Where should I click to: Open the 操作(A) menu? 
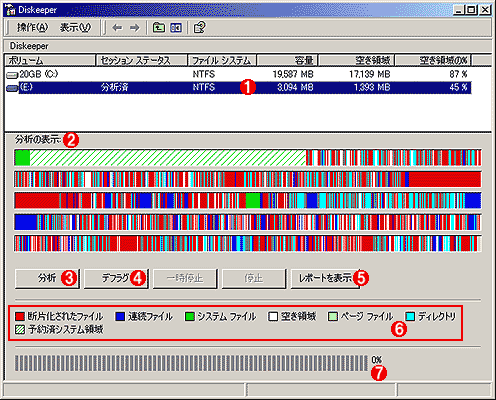[32, 28]
